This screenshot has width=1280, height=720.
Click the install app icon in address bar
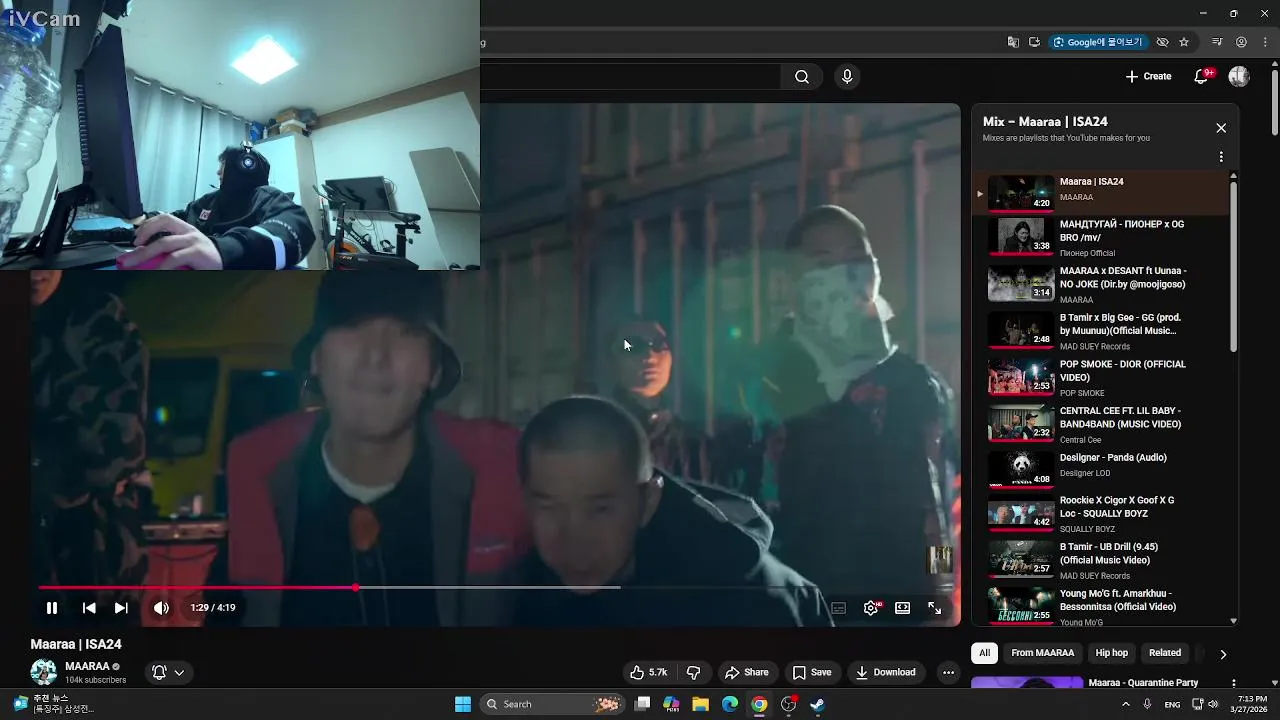[x=1034, y=42]
